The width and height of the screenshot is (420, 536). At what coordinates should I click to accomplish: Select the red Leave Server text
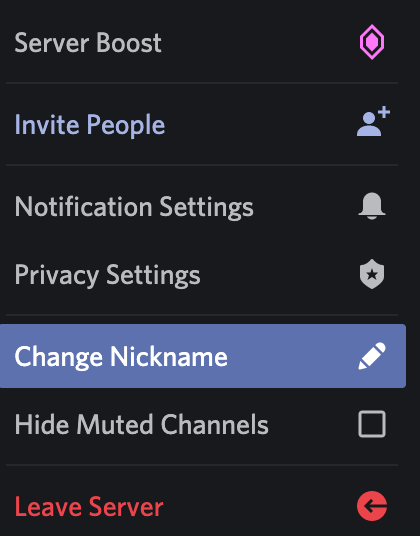tap(89, 507)
